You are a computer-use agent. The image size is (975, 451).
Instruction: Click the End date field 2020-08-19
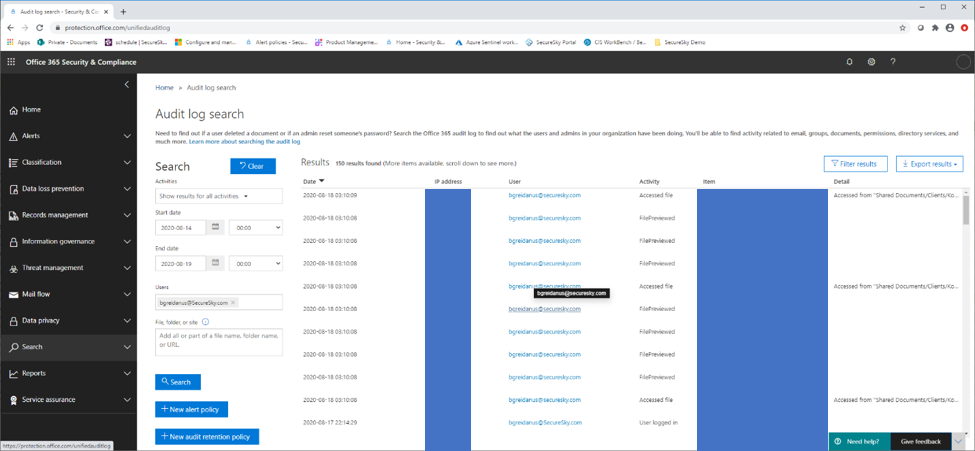pyautogui.click(x=180, y=264)
